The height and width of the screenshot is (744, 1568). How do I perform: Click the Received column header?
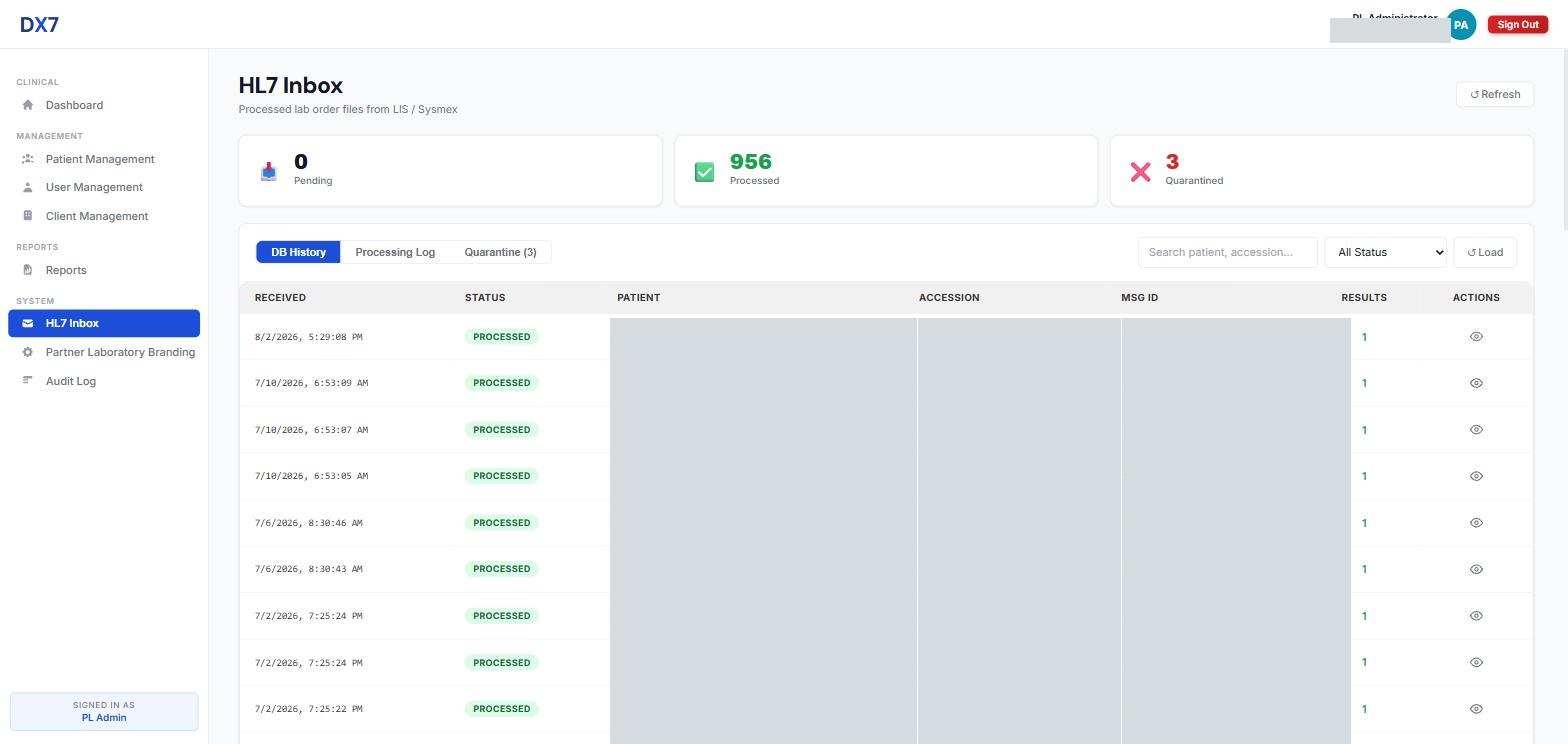point(280,298)
